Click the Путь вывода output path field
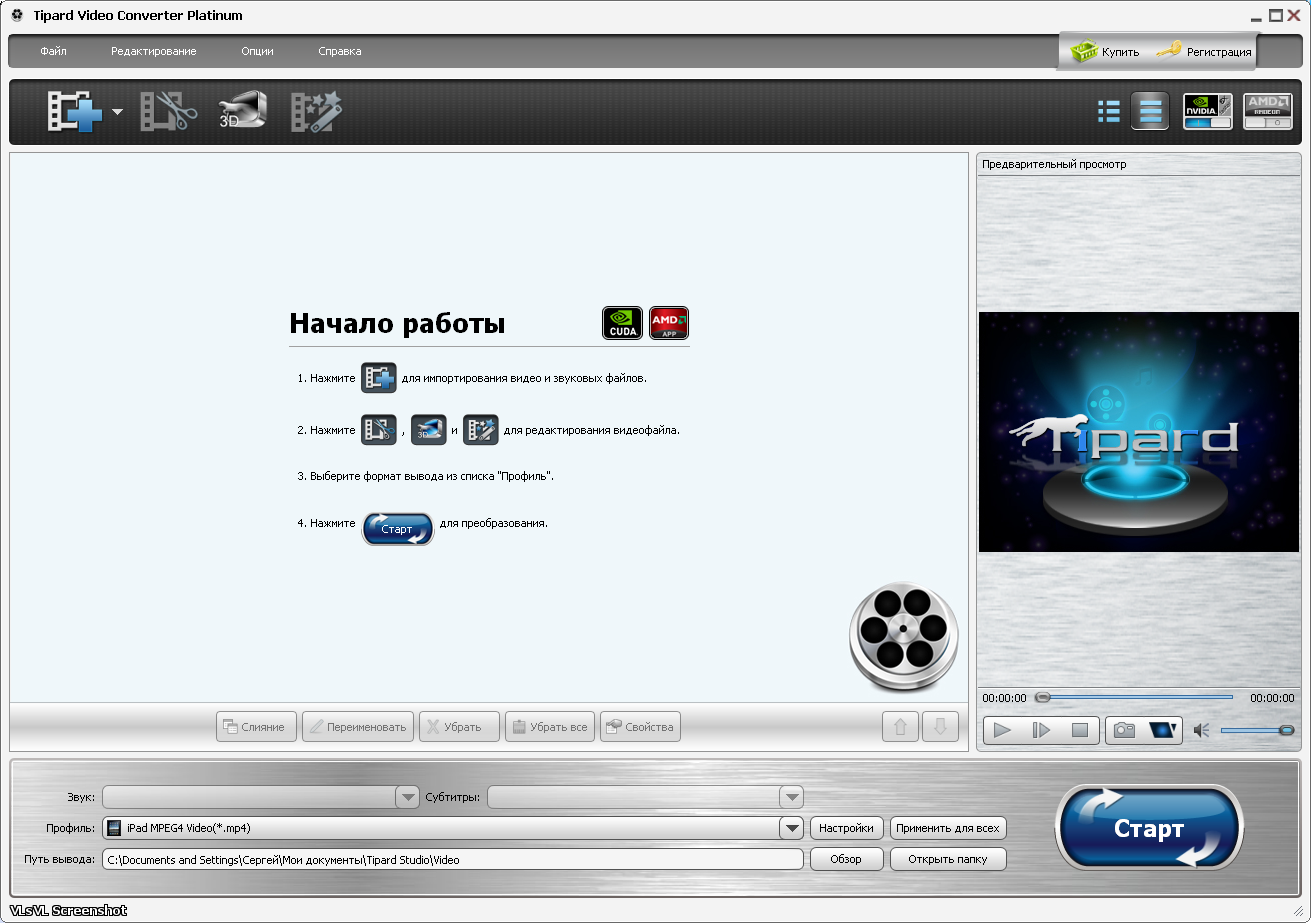 click(452, 859)
